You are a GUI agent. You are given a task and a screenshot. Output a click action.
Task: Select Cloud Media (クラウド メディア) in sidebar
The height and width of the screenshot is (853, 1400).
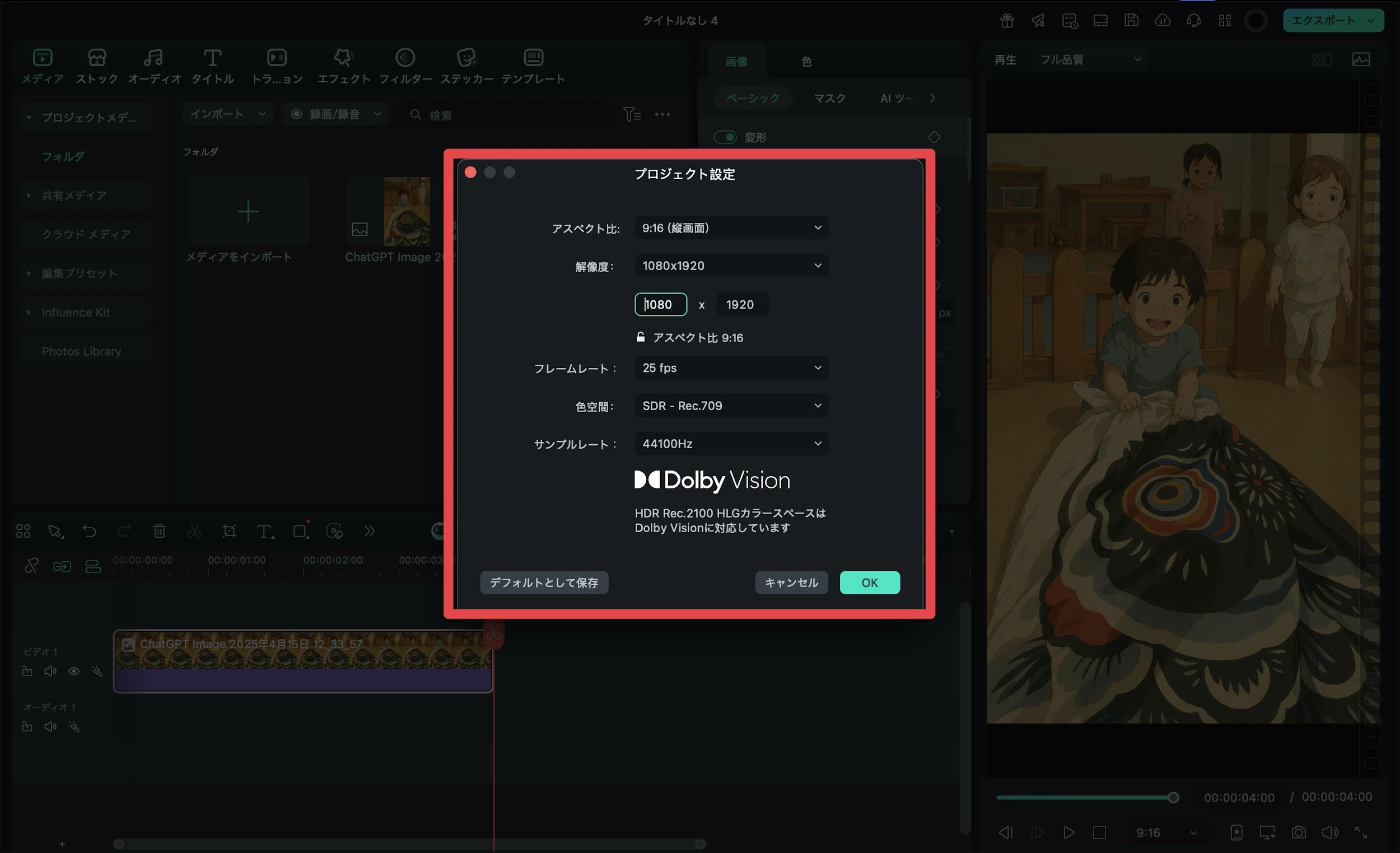pos(86,234)
